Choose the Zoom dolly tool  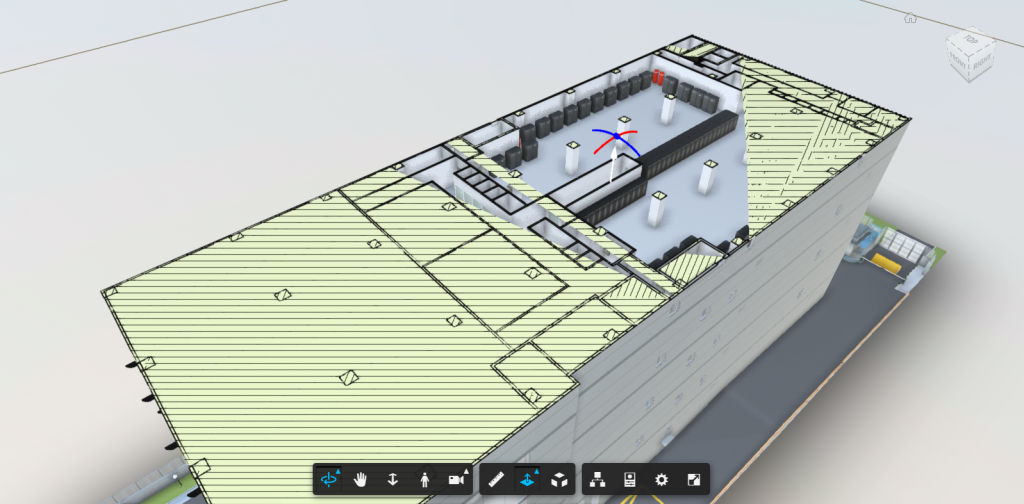pyautogui.click(x=392, y=480)
